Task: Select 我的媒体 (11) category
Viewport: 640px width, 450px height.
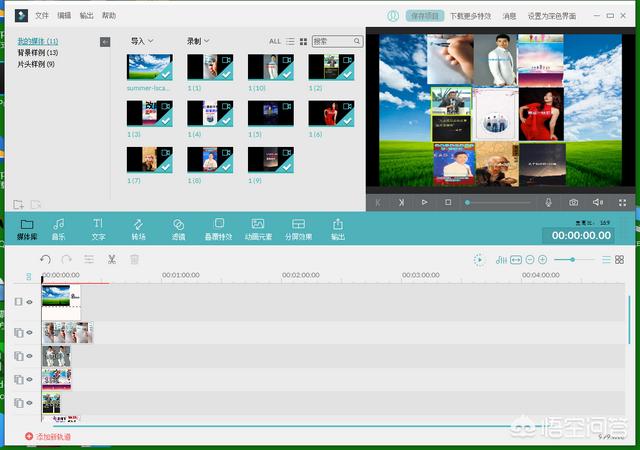Action: coord(38,41)
